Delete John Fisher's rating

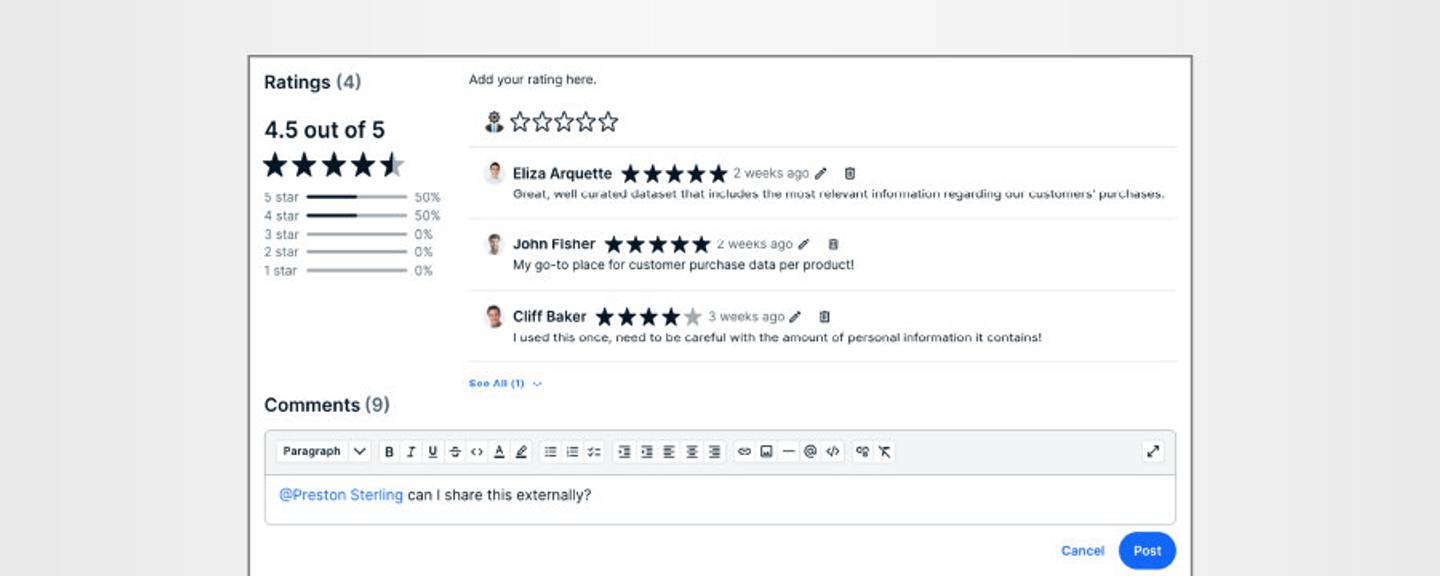tap(833, 244)
